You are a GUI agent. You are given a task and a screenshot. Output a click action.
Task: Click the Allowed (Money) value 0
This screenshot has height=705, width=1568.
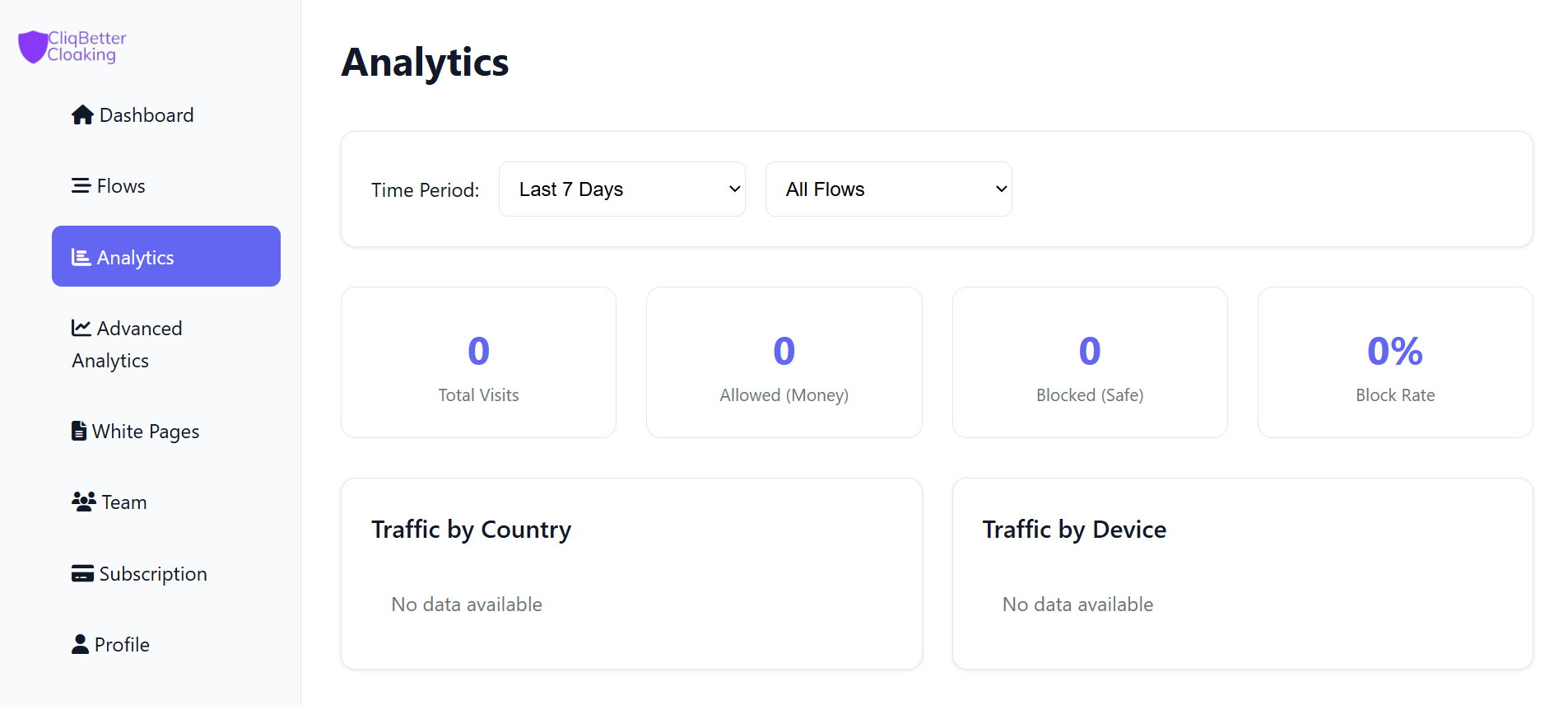tap(784, 351)
